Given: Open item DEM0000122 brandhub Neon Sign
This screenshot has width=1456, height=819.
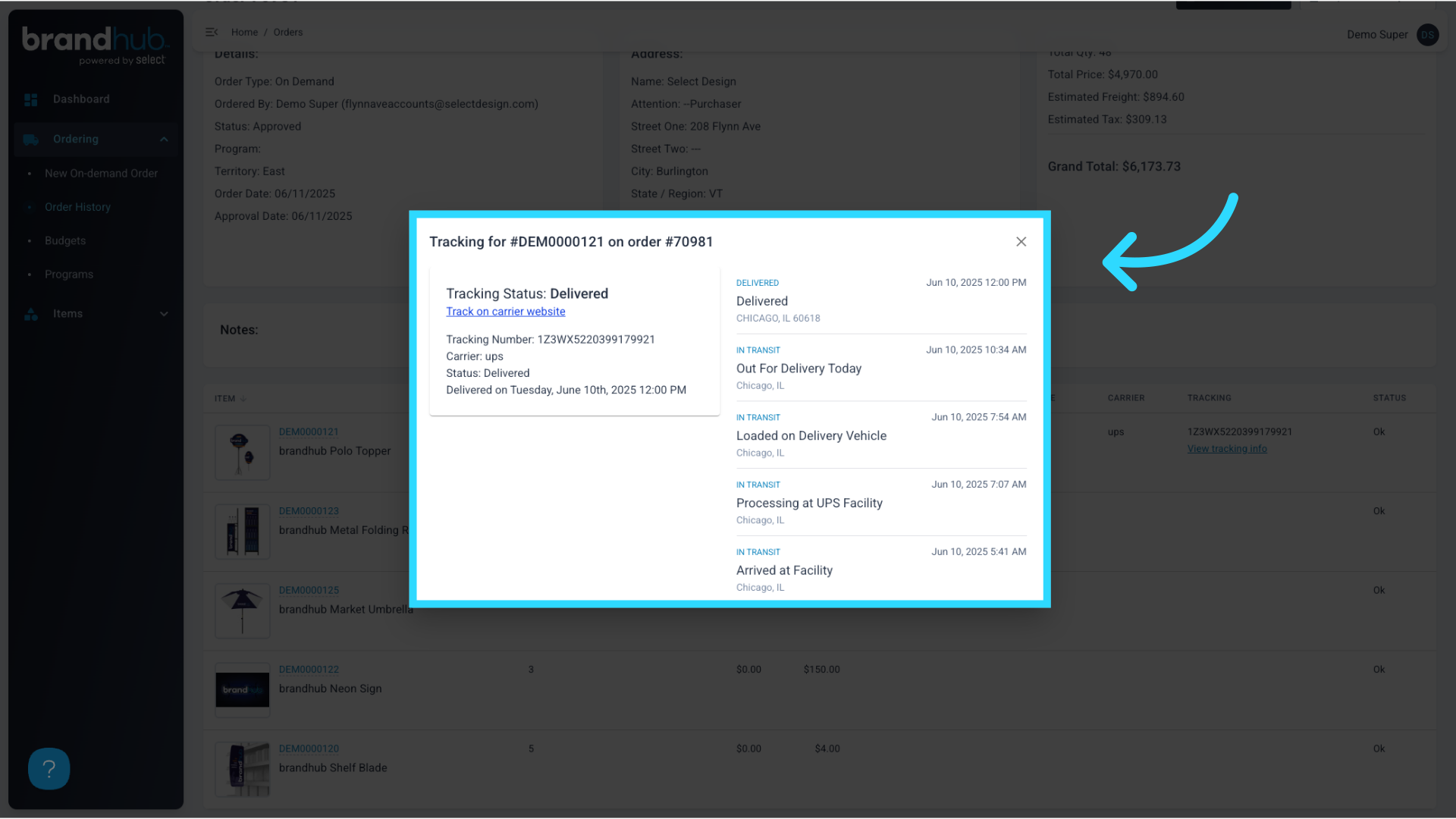Looking at the screenshot, I should coord(309,669).
